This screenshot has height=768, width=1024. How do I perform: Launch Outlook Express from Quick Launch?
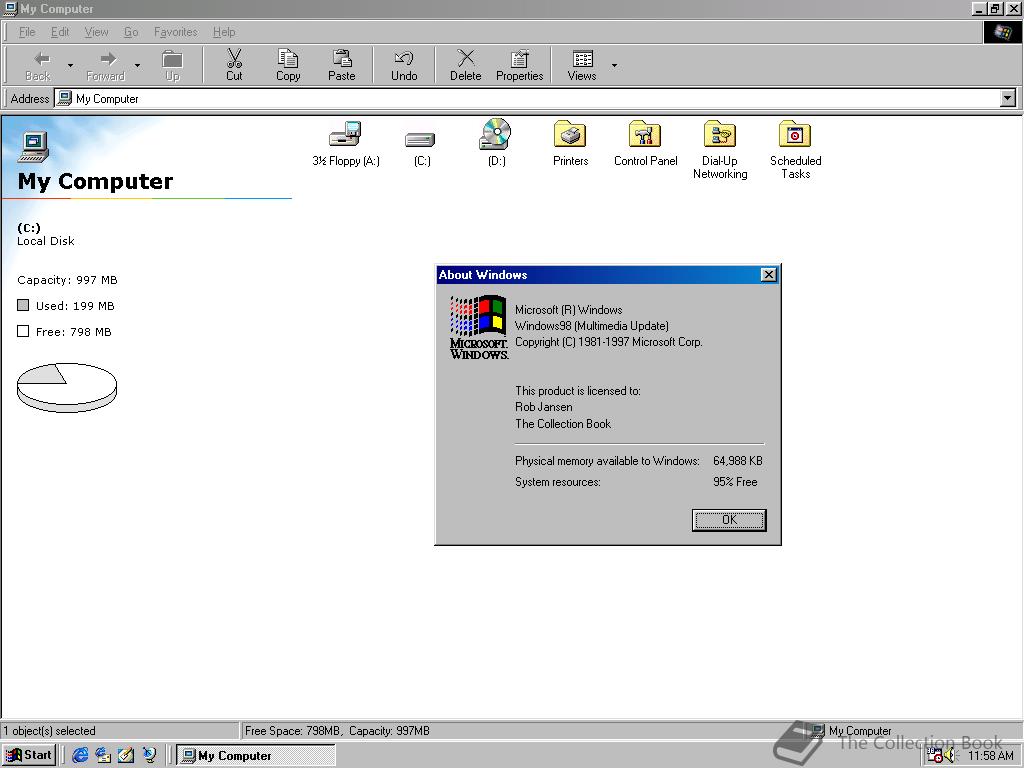103,756
